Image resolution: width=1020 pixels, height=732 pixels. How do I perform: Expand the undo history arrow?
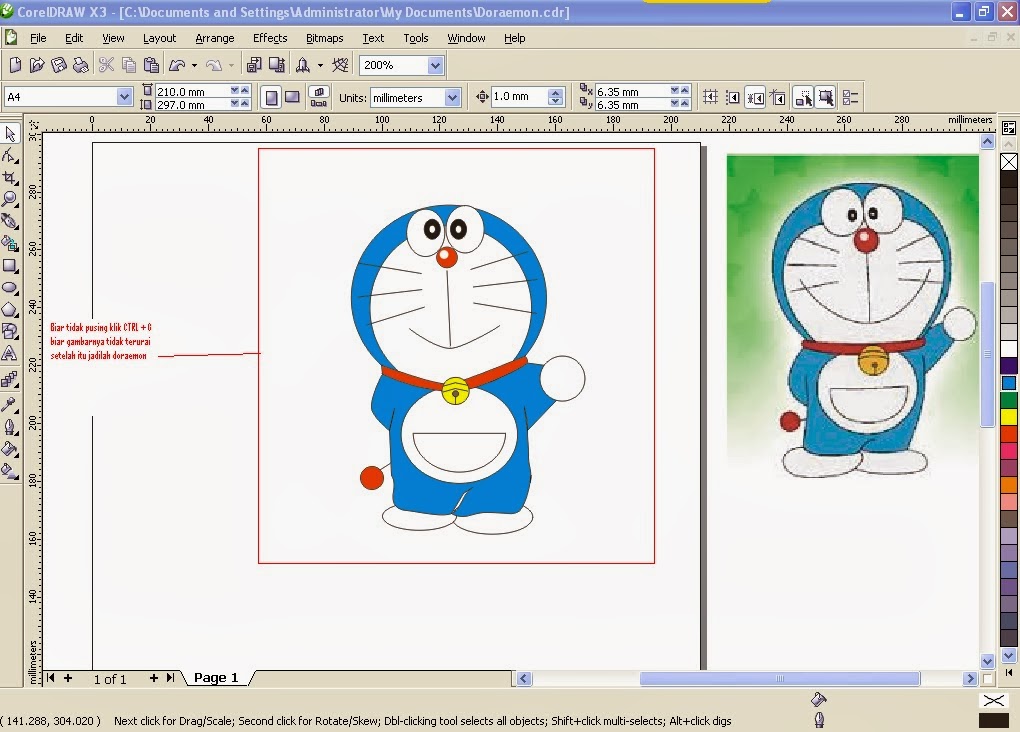195,65
